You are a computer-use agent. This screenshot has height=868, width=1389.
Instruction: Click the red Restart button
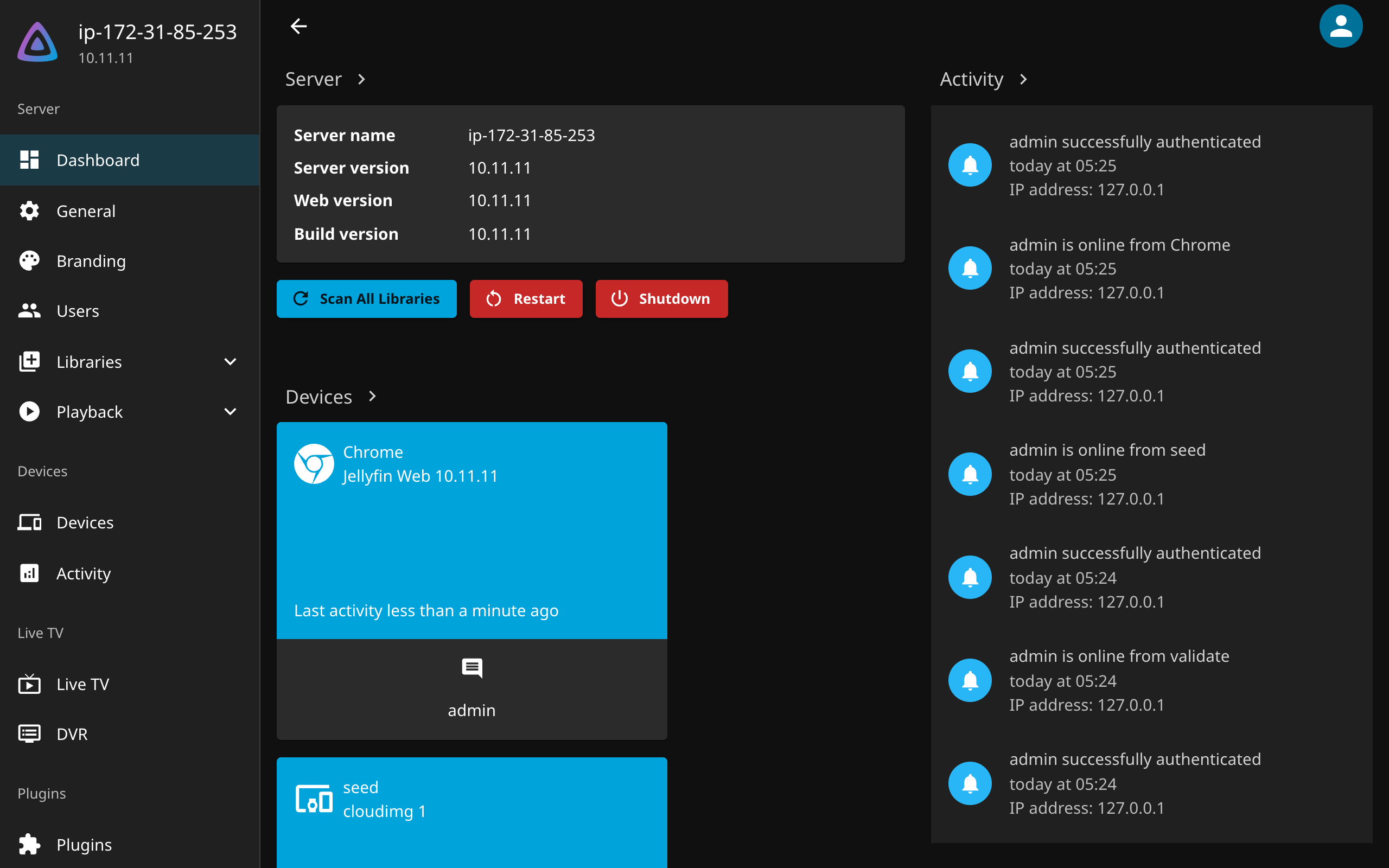pyautogui.click(x=526, y=298)
